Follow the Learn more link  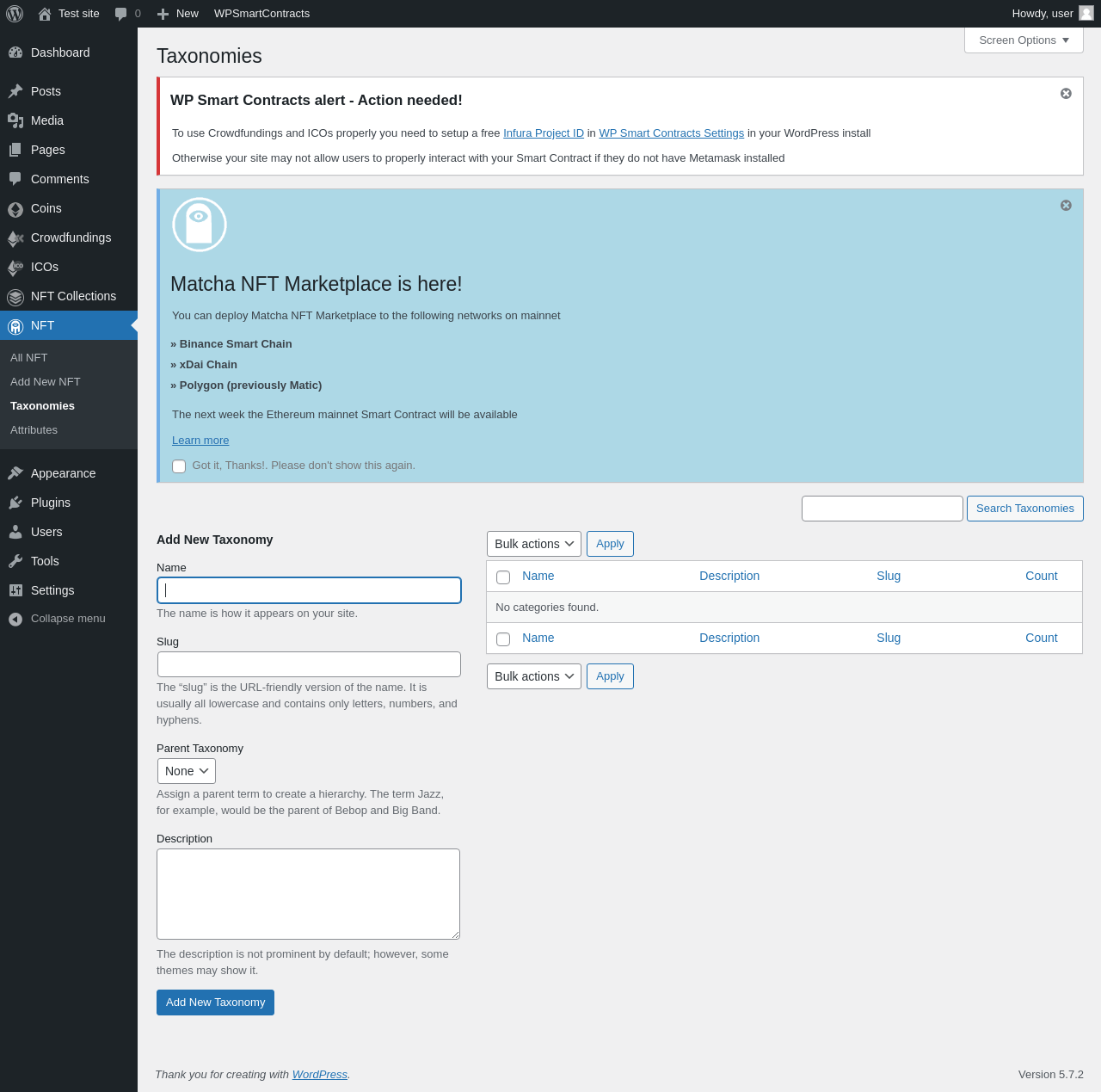[x=200, y=441]
